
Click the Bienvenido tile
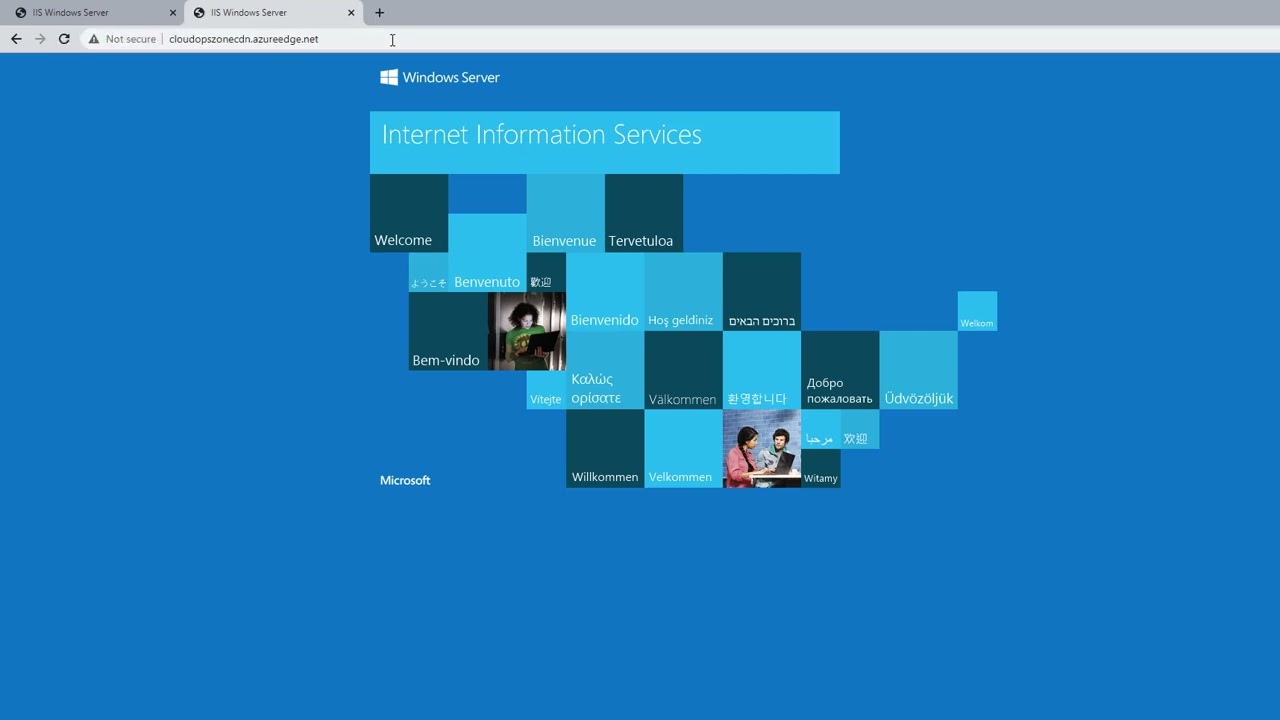click(605, 292)
